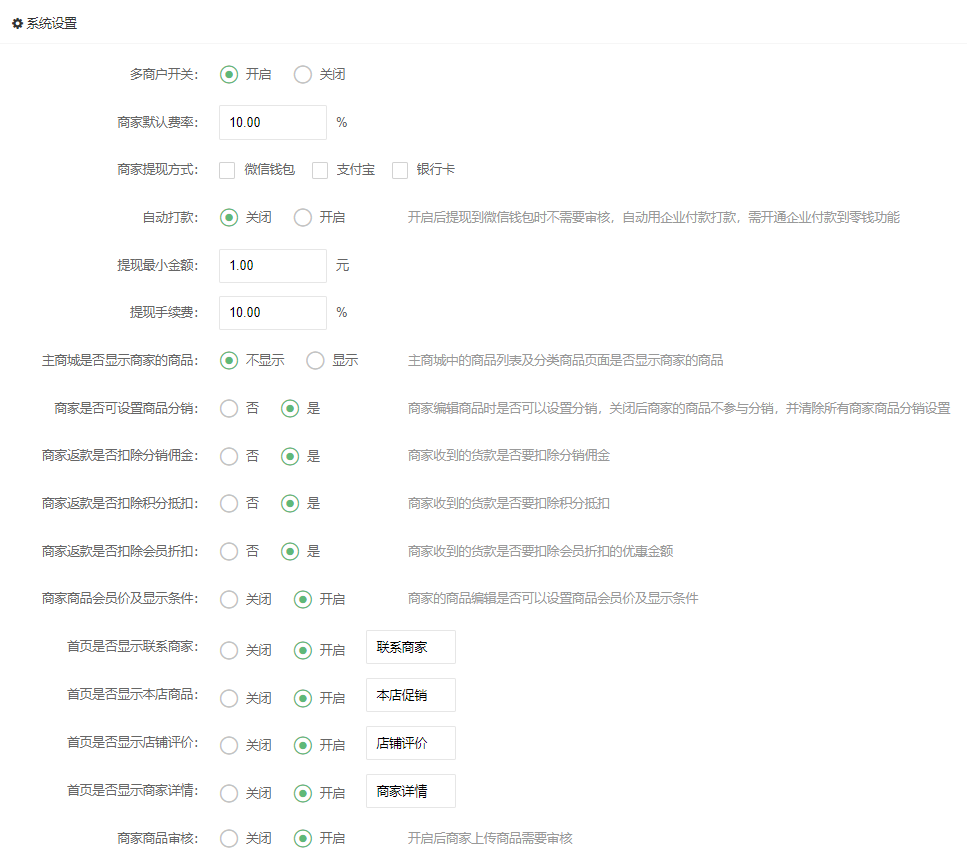The height and width of the screenshot is (851, 967).
Task: Set 商家返款是否扣除分销佣金 to 否
Action: (x=229, y=456)
